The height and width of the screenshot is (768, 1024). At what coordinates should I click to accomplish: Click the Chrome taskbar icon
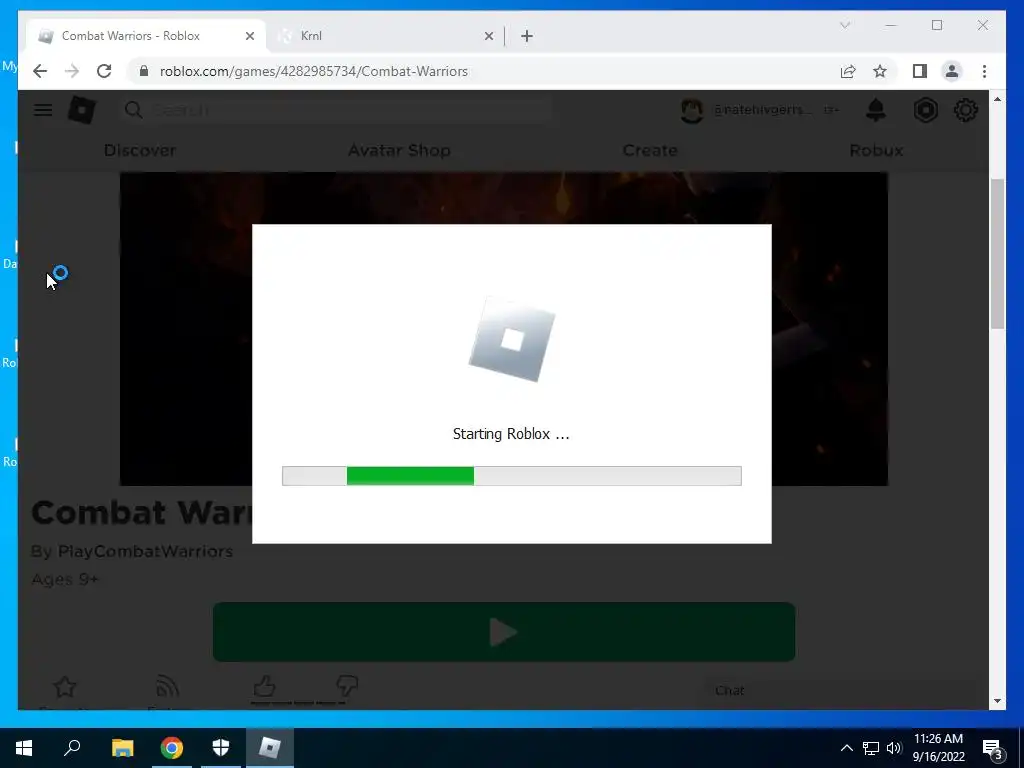(x=172, y=748)
